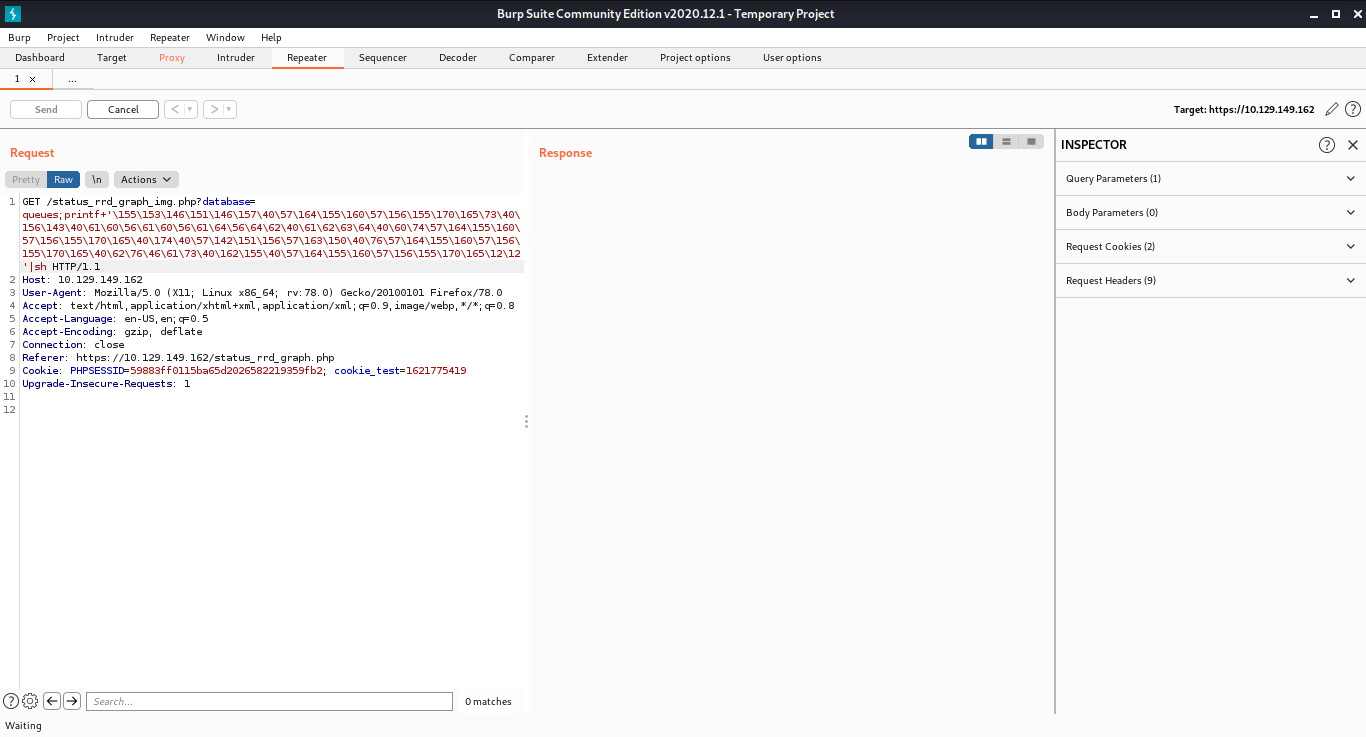Open Repeater help question mark icon

click(1353, 109)
